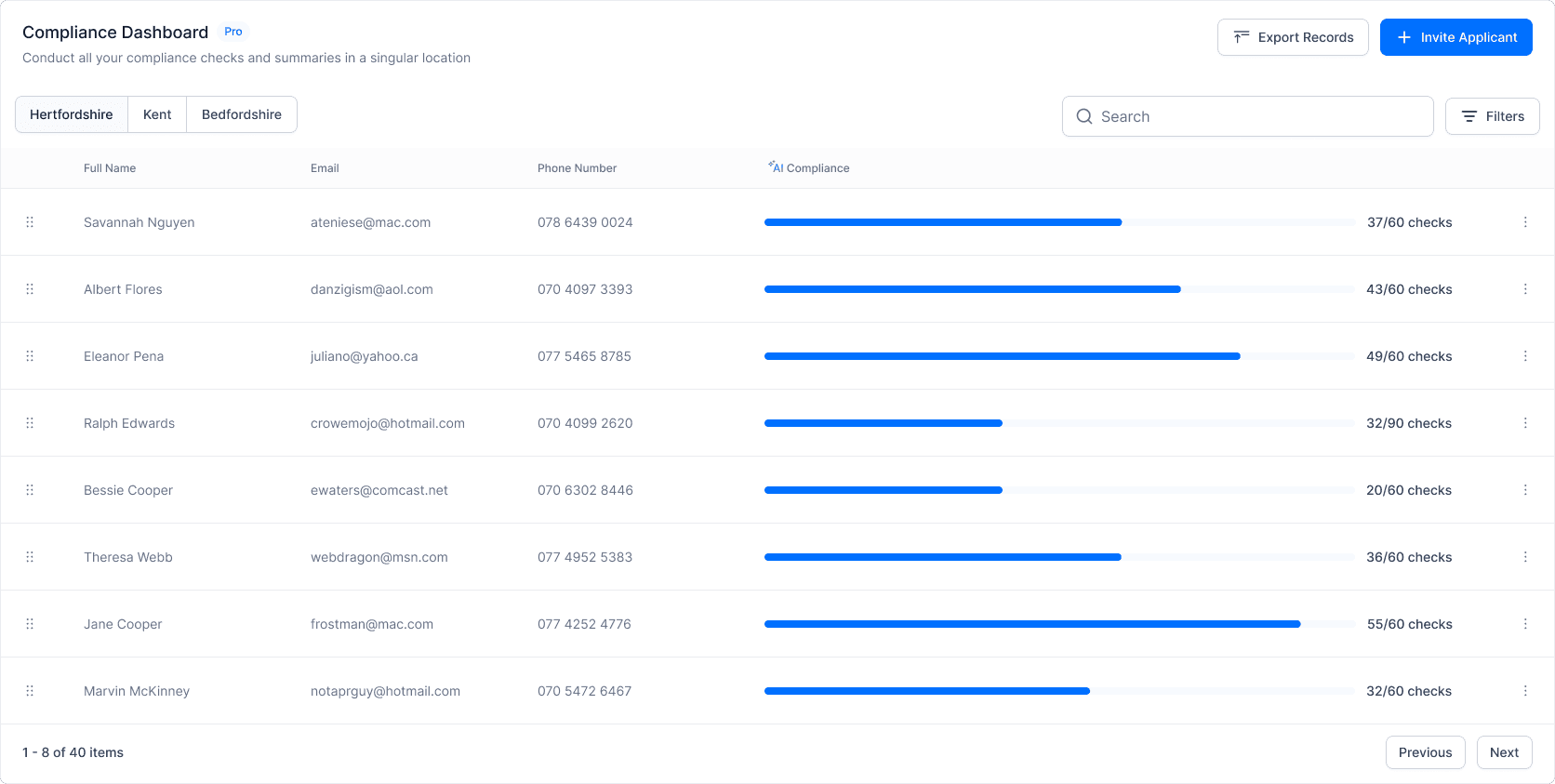Switch to the Kent tab
This screenshot has width=1555, height=784.
(157, 114)
